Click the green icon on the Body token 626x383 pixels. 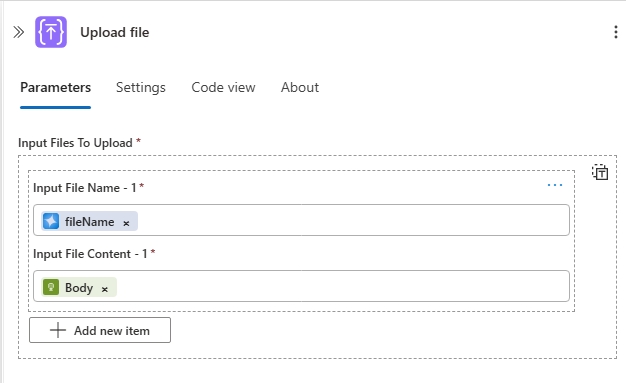point(51,287)
